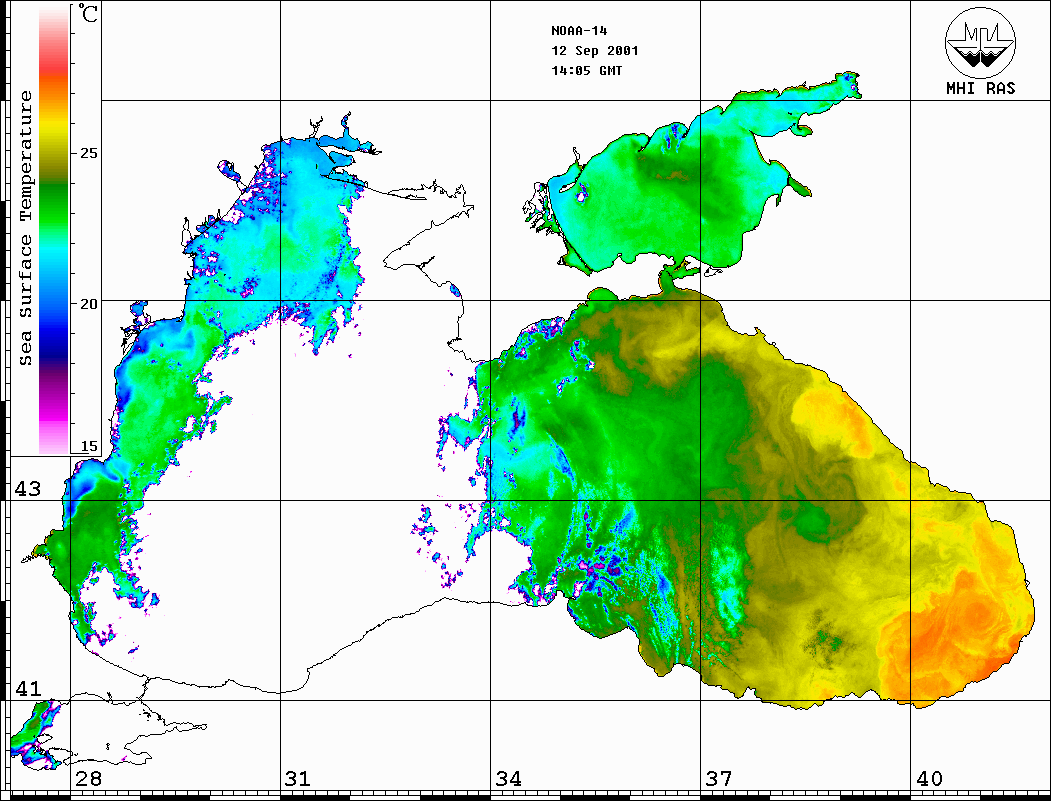Click the longitude label '28'

(x=88, y=778)
